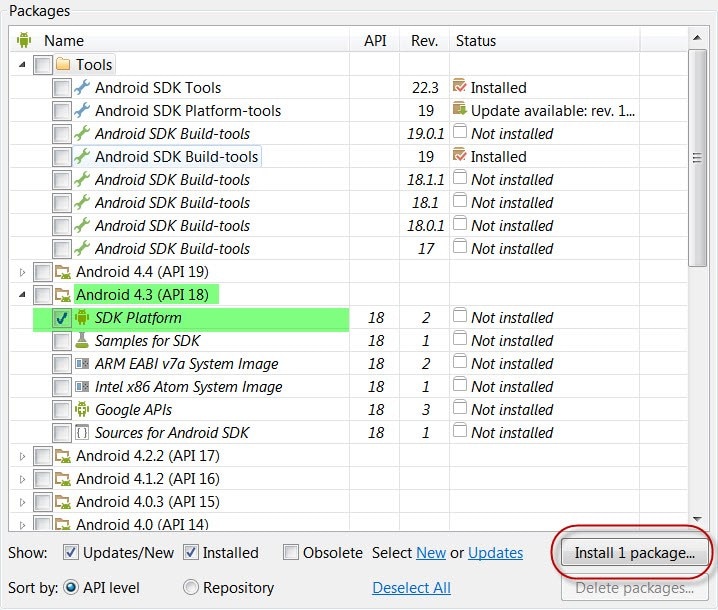The height and width of the screenshot is (610, 718).
Task: Click Android 4.4 (API 19) folder icon
Action: pyautogui.click(x=63, y=272)
